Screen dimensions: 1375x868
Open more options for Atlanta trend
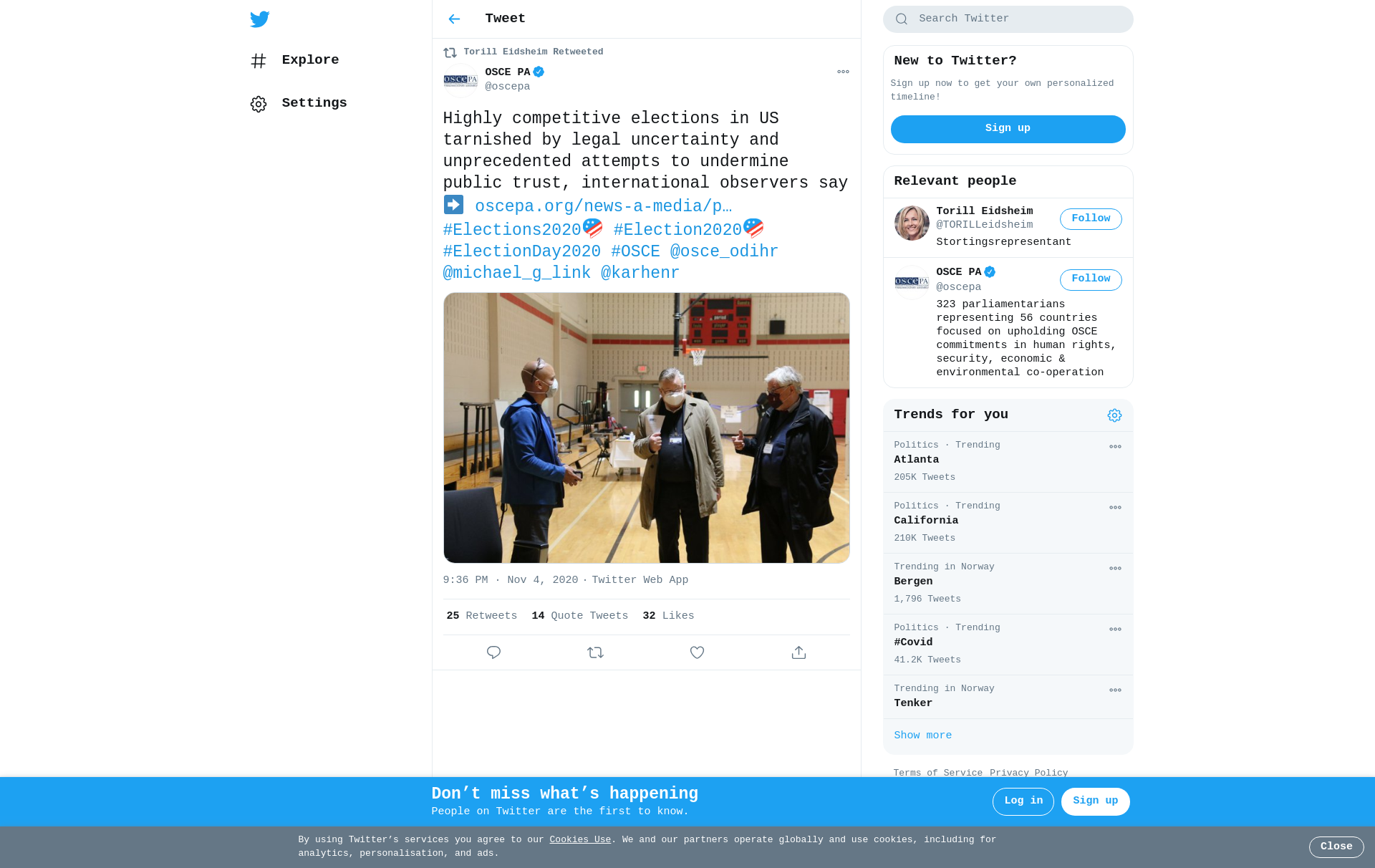(x=1115, y=447)
